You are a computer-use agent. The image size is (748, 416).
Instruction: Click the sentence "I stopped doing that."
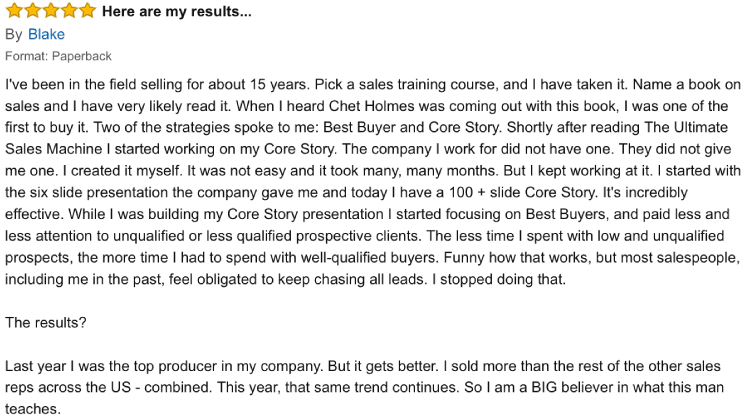[497, 279]
